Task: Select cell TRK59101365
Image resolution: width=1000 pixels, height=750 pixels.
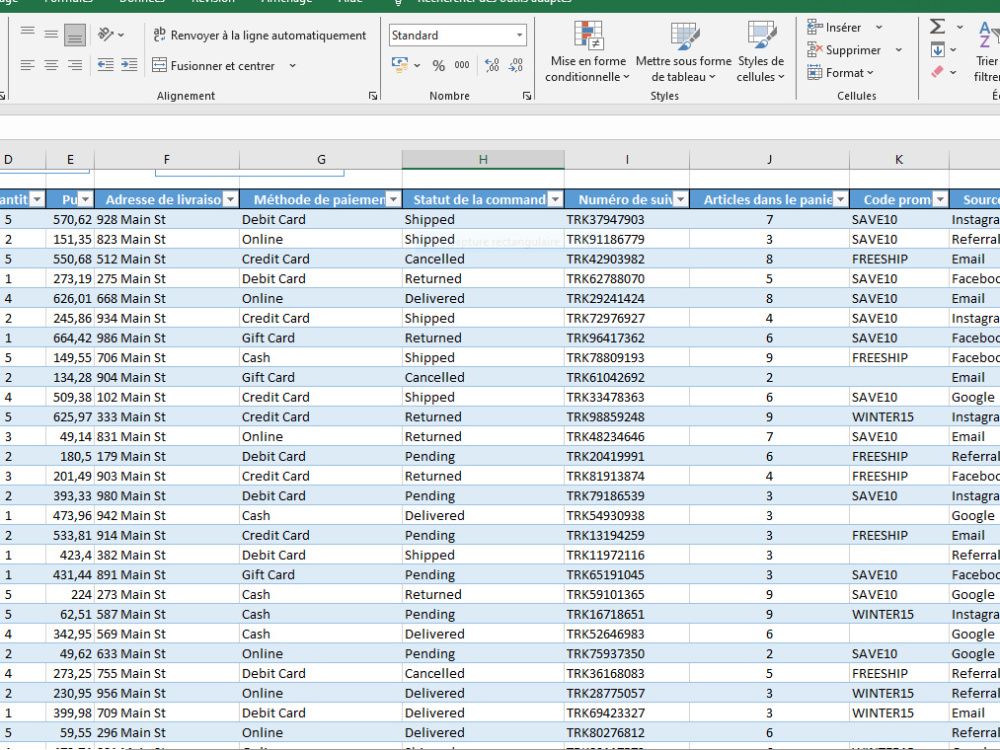Action: click(627, 594)
